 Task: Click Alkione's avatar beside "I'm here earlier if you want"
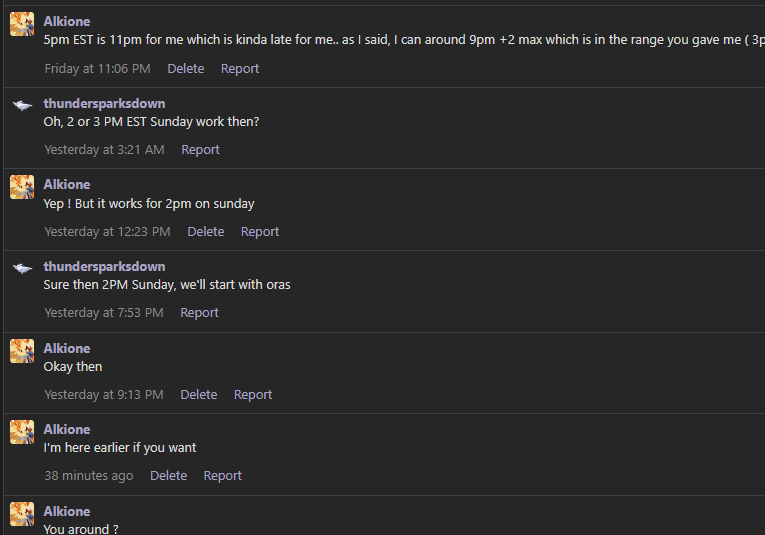pos(22,431)
